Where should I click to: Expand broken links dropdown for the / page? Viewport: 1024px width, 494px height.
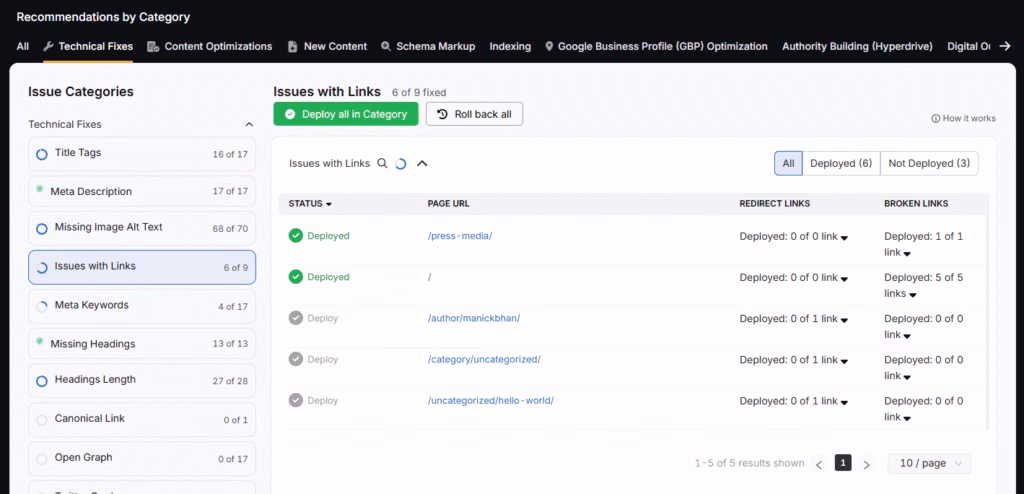click(x=914, y=294)
